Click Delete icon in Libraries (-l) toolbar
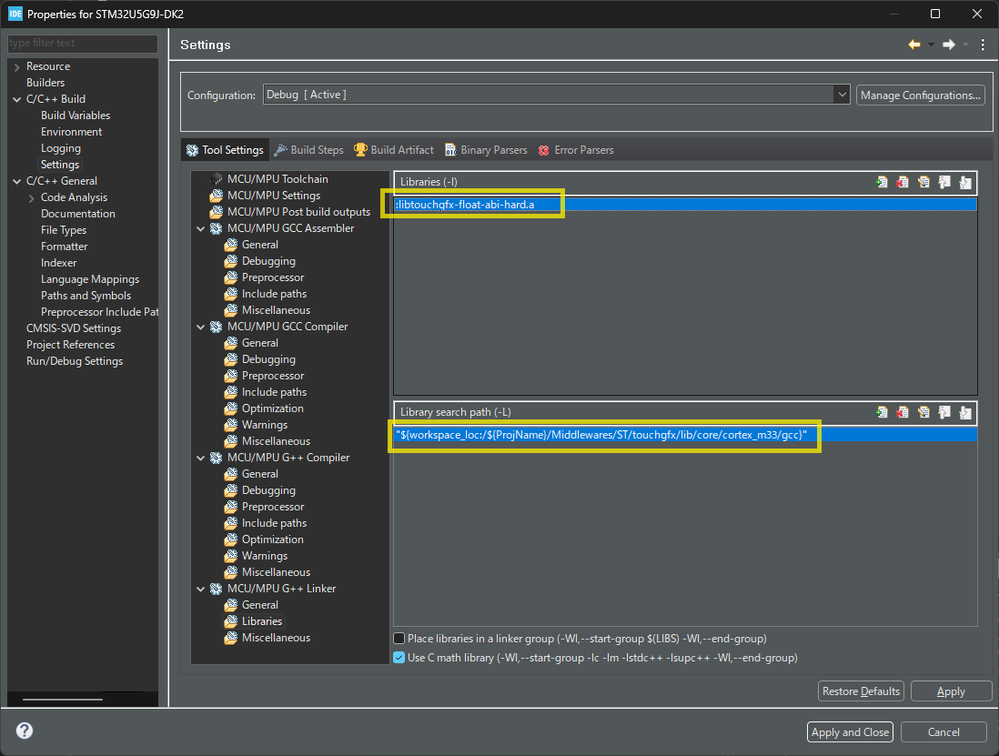999x756 pixels. pyautogui.click(x=902, y=182)
